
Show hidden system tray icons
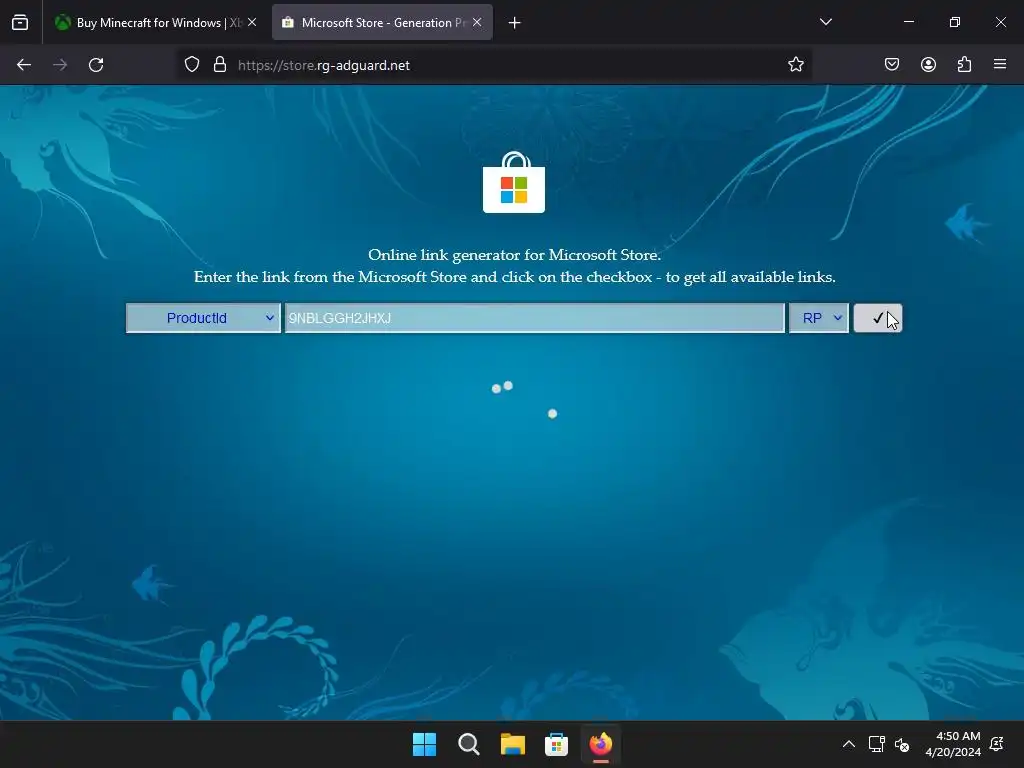click(x=849, y=744)
